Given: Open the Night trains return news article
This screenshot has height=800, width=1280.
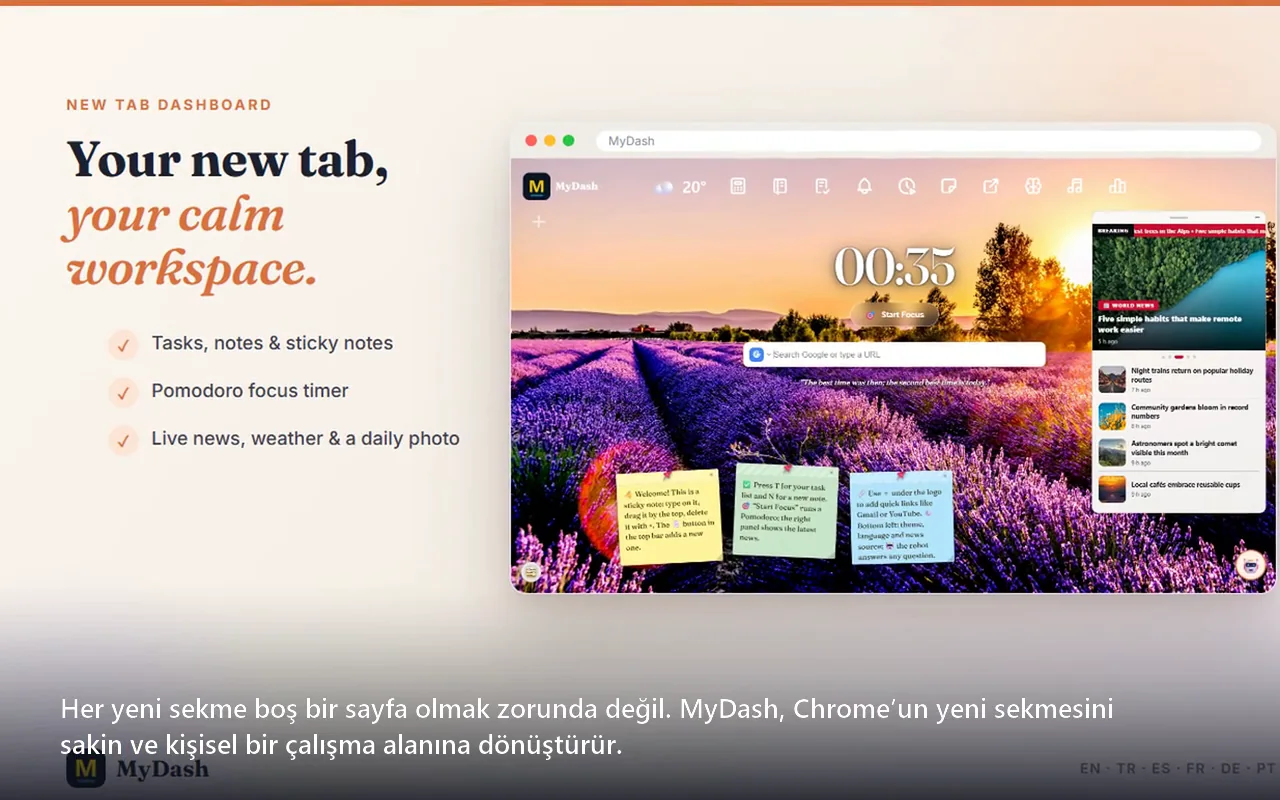Looking at the screenshot, I should 1179,379.
